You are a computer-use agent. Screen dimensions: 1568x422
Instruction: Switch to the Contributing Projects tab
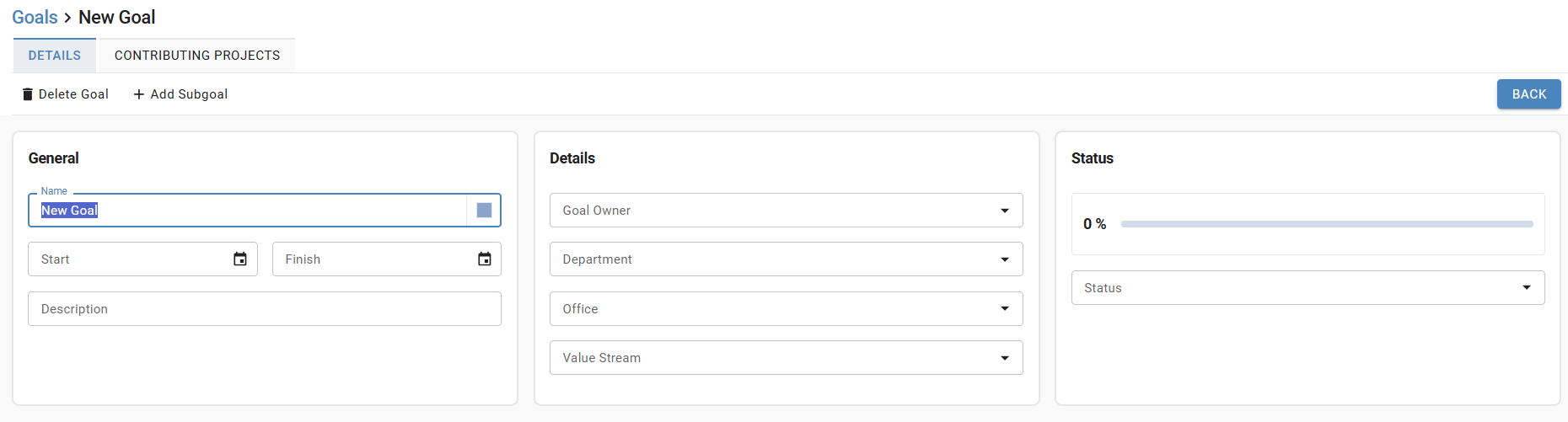coord(197,56)
